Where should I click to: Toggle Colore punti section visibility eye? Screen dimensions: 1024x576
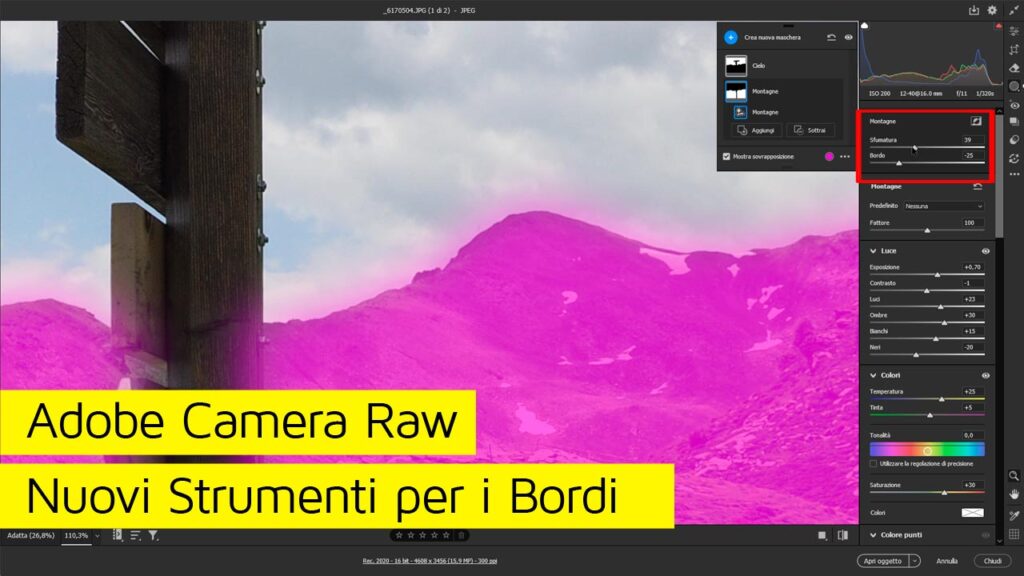tap(985, 535)
